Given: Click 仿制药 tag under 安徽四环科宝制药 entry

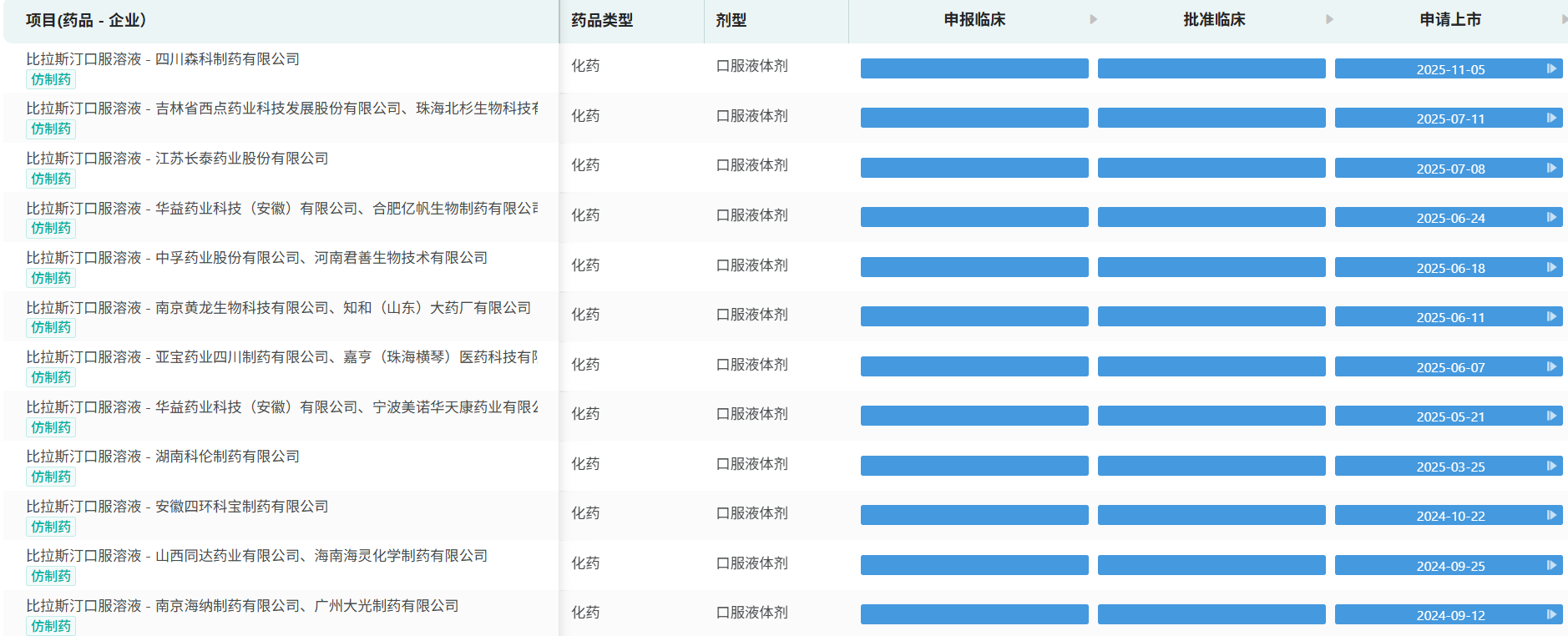Looking at the screenshot, I should coord(51,527).
